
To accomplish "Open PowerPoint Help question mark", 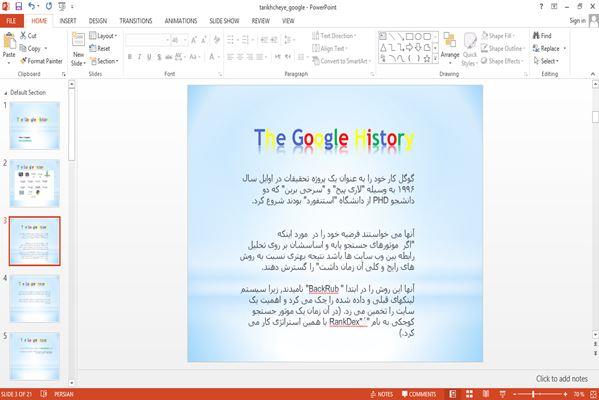I will (x=541, y=7).
